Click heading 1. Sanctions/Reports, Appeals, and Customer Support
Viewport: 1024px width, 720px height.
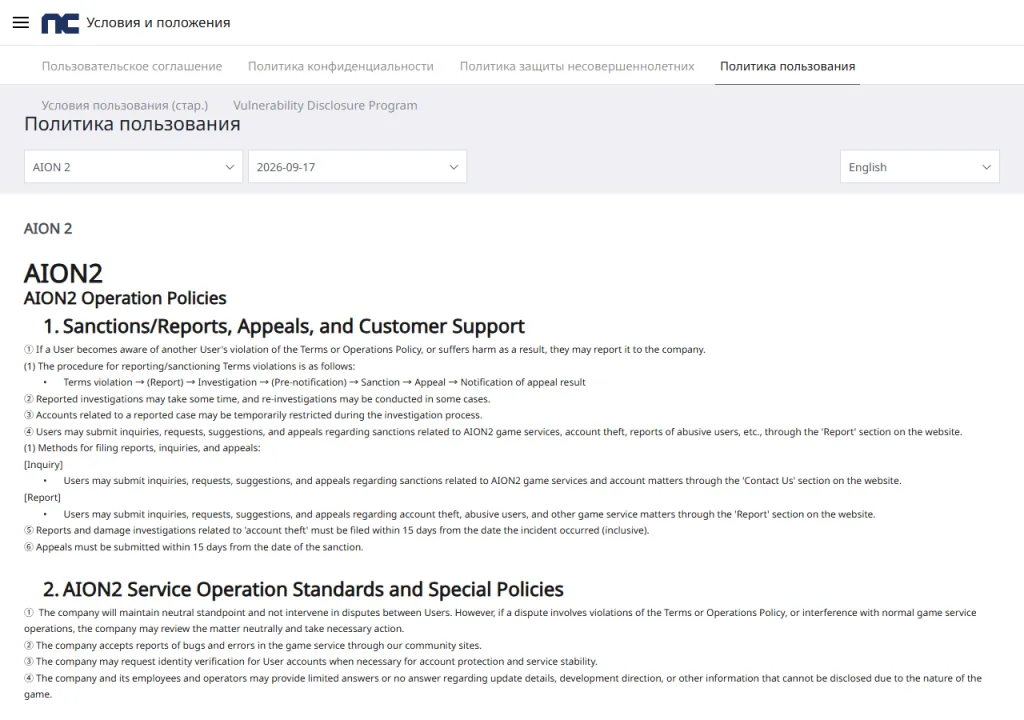click(x=284, y=326)
